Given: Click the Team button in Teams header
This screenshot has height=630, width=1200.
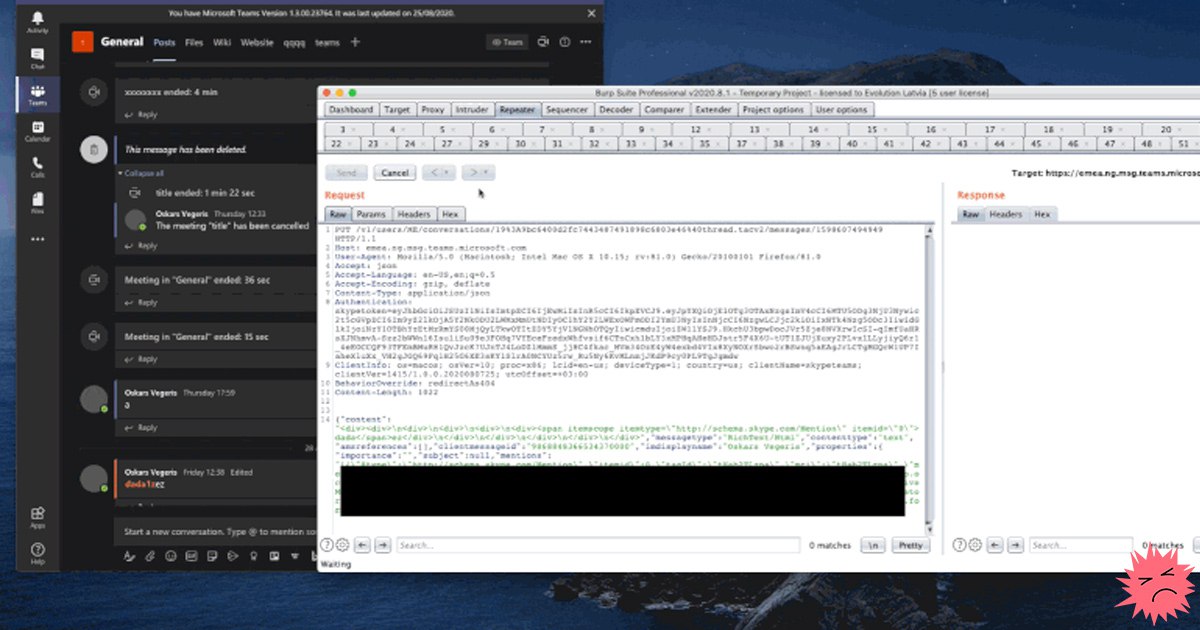Looking at the screenshot, I should point(508,42).
